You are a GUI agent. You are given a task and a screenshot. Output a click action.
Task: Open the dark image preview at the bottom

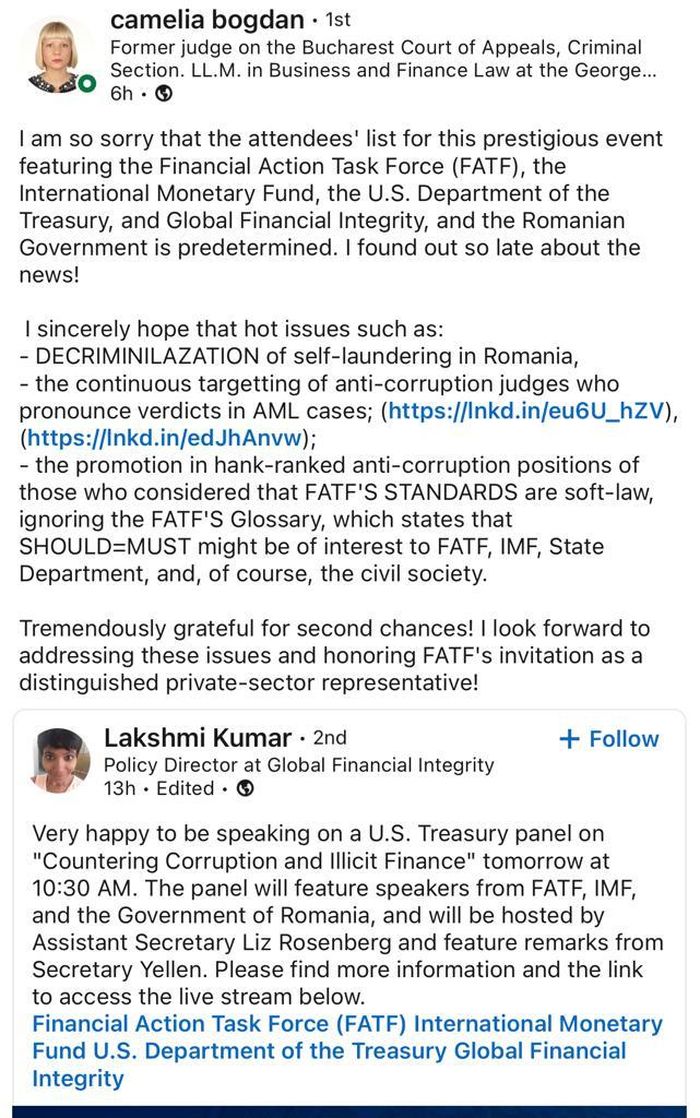tap(350, 1110)
